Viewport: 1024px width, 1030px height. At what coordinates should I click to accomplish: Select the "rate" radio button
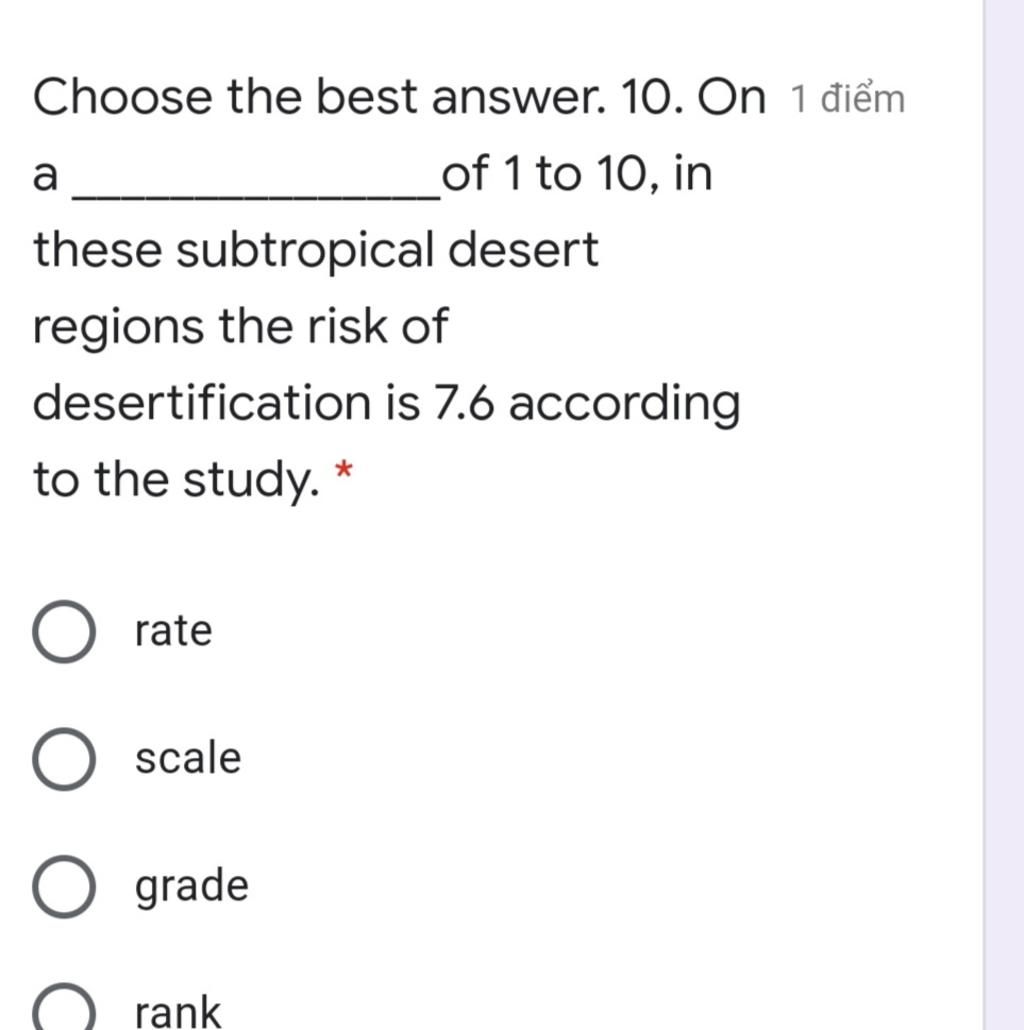[x=64, y=631]
